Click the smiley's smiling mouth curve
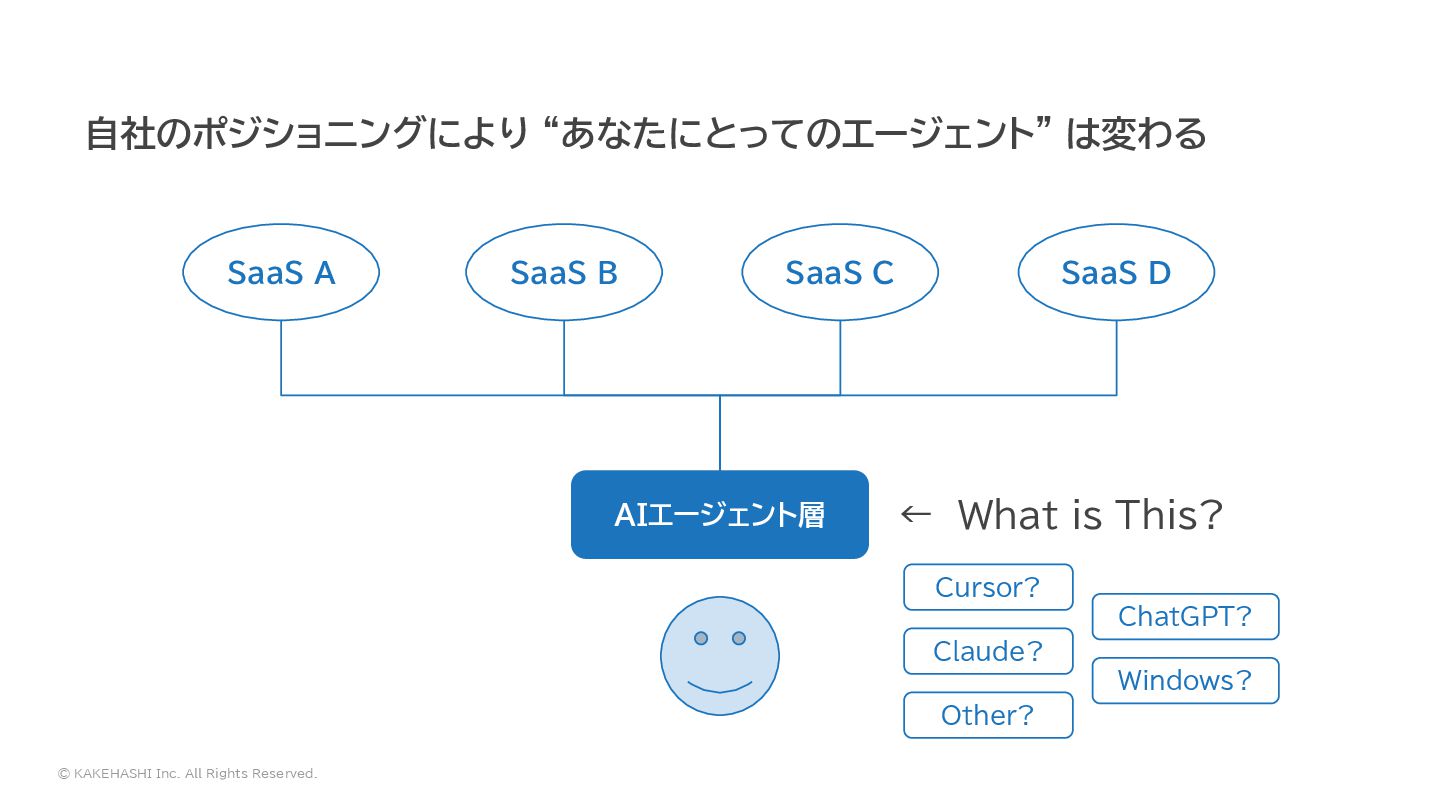1440x810 pixels. pos(720,688)
